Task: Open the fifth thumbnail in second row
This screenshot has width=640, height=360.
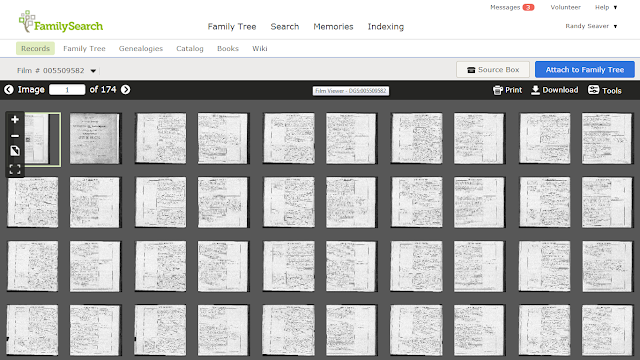Action: [x=289, y=202]
